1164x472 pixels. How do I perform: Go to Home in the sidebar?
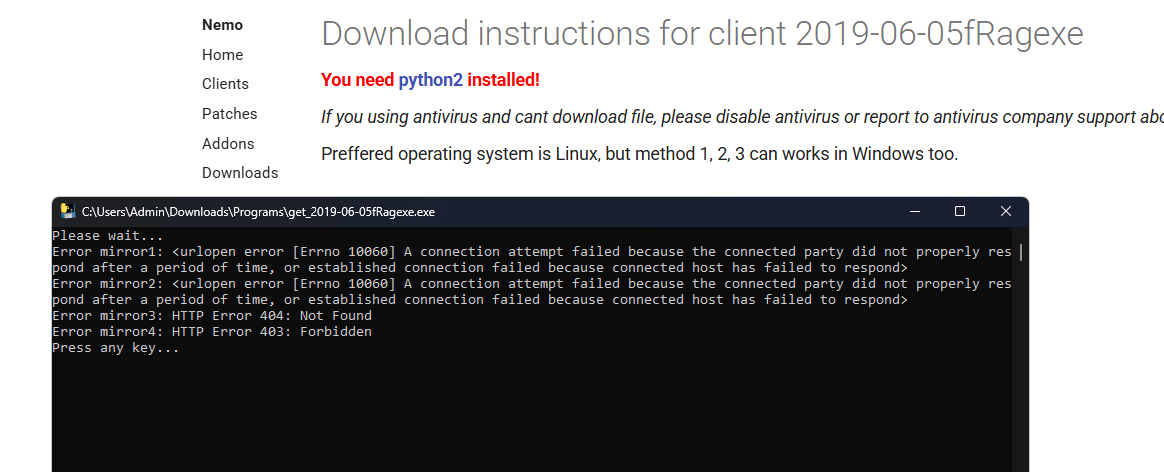222,55
